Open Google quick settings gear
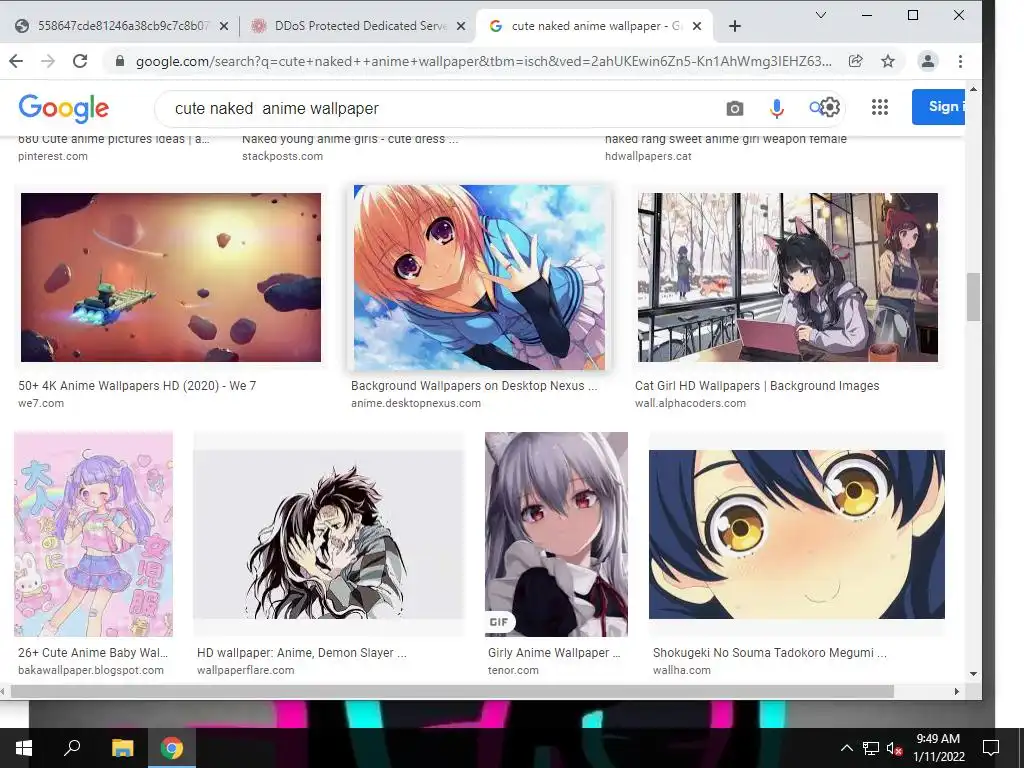Image resolution: width=1024 pixels, height=768 pixels. [x=829, y=107]
